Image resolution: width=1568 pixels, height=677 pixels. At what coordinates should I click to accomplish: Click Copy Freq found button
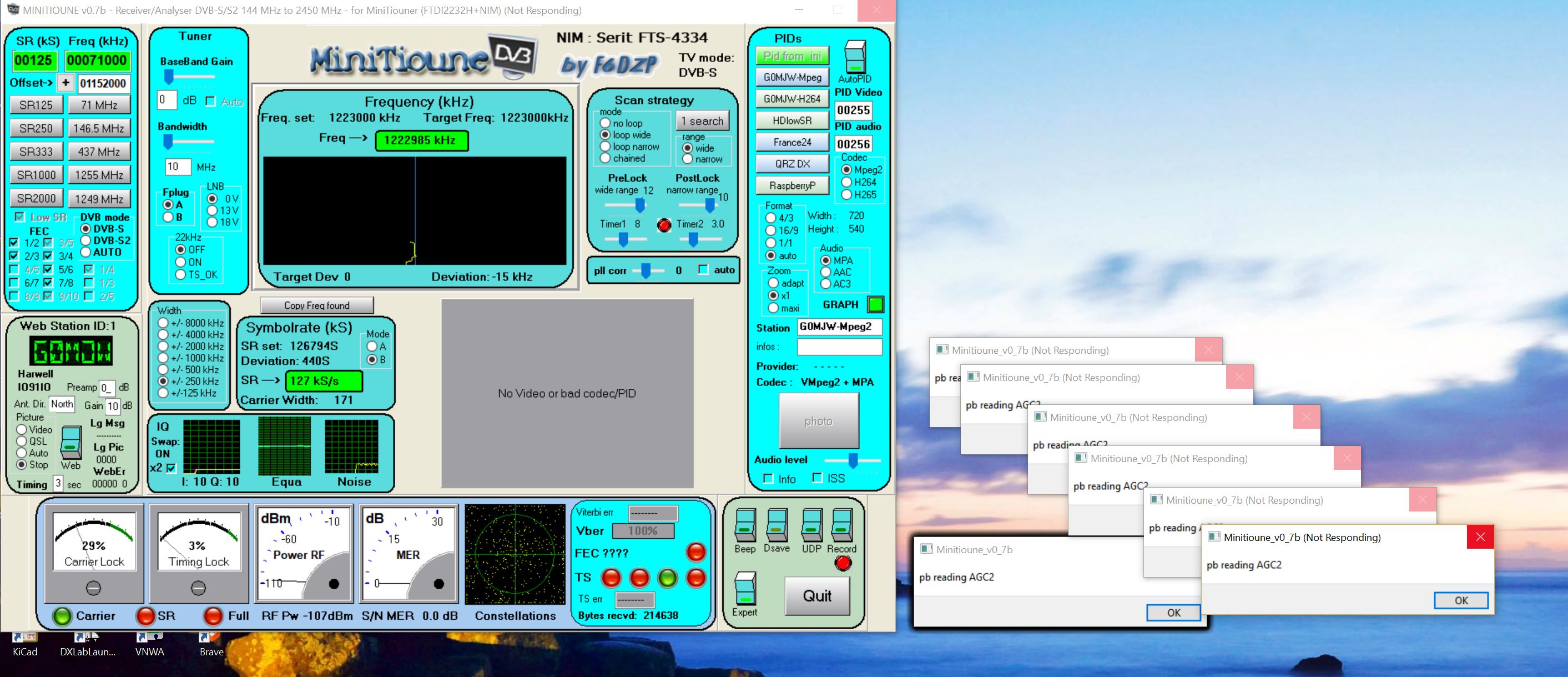pyautogui.click(x=316, y=305)
